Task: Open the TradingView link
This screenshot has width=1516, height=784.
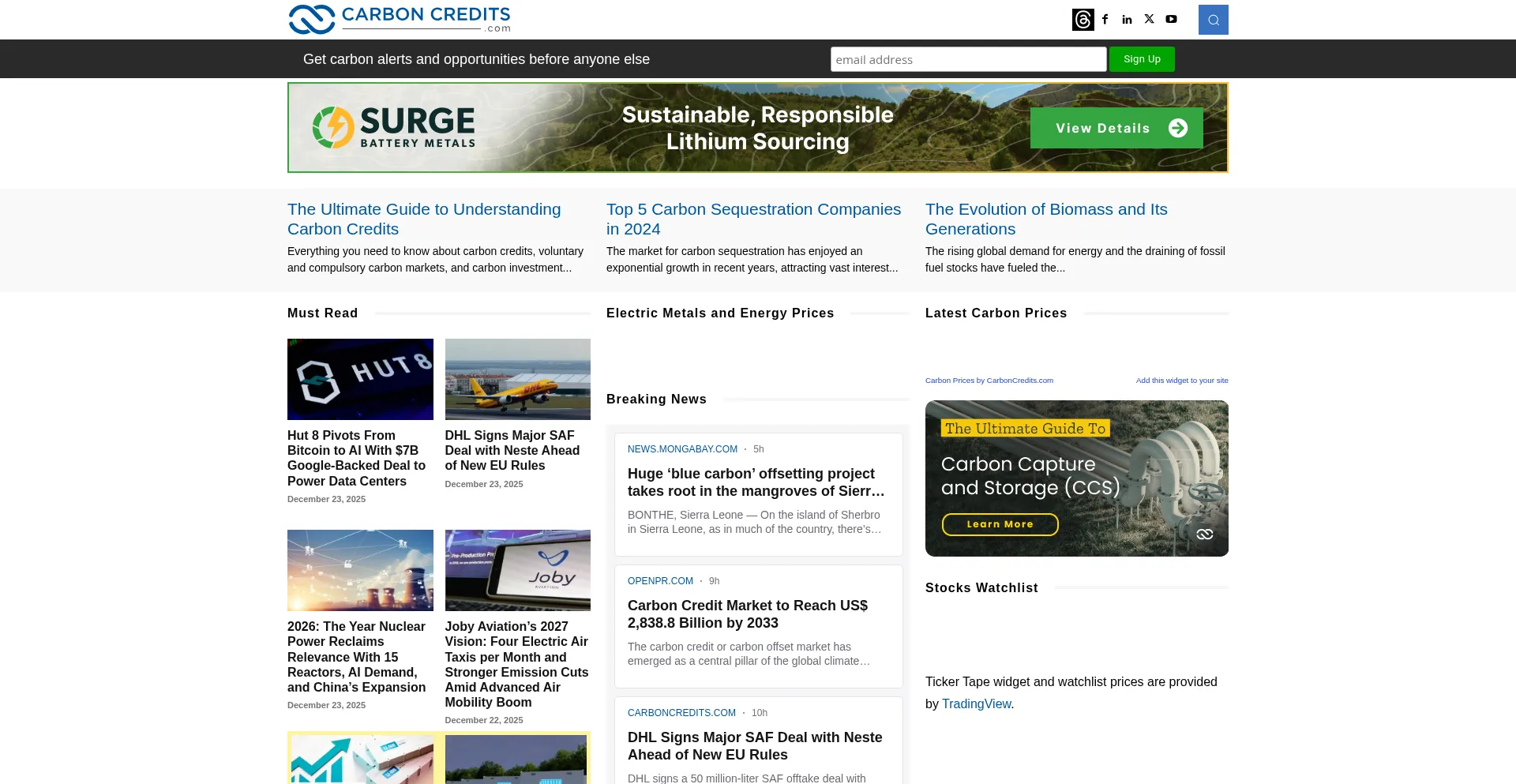Action: [976, 703]
